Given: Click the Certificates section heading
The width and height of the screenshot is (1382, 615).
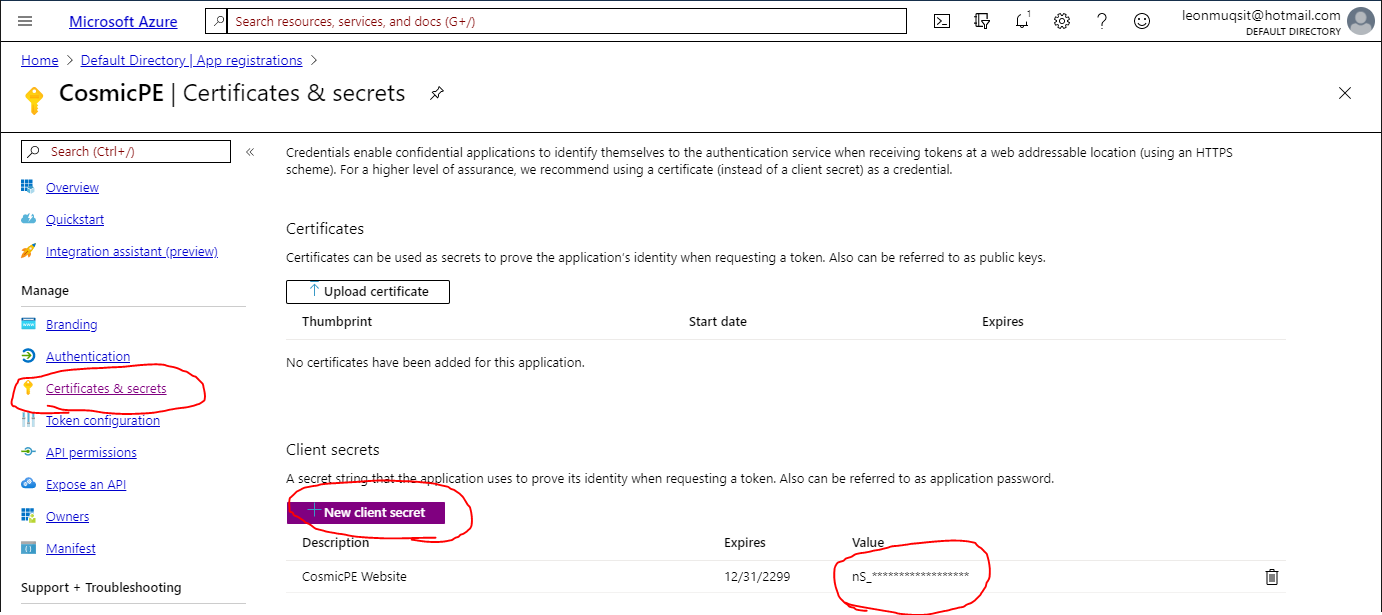Looking at the screenshot, I should pyautogui.click(x=325, y=229).
